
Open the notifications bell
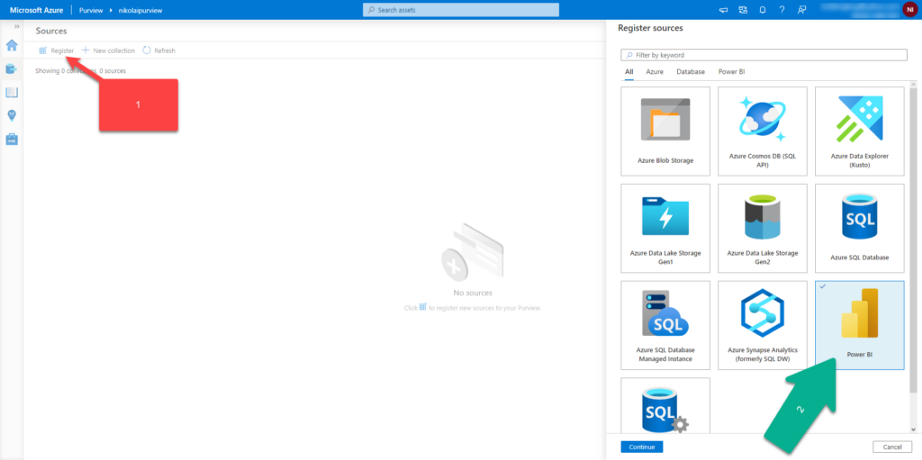[x=763, y=10]
